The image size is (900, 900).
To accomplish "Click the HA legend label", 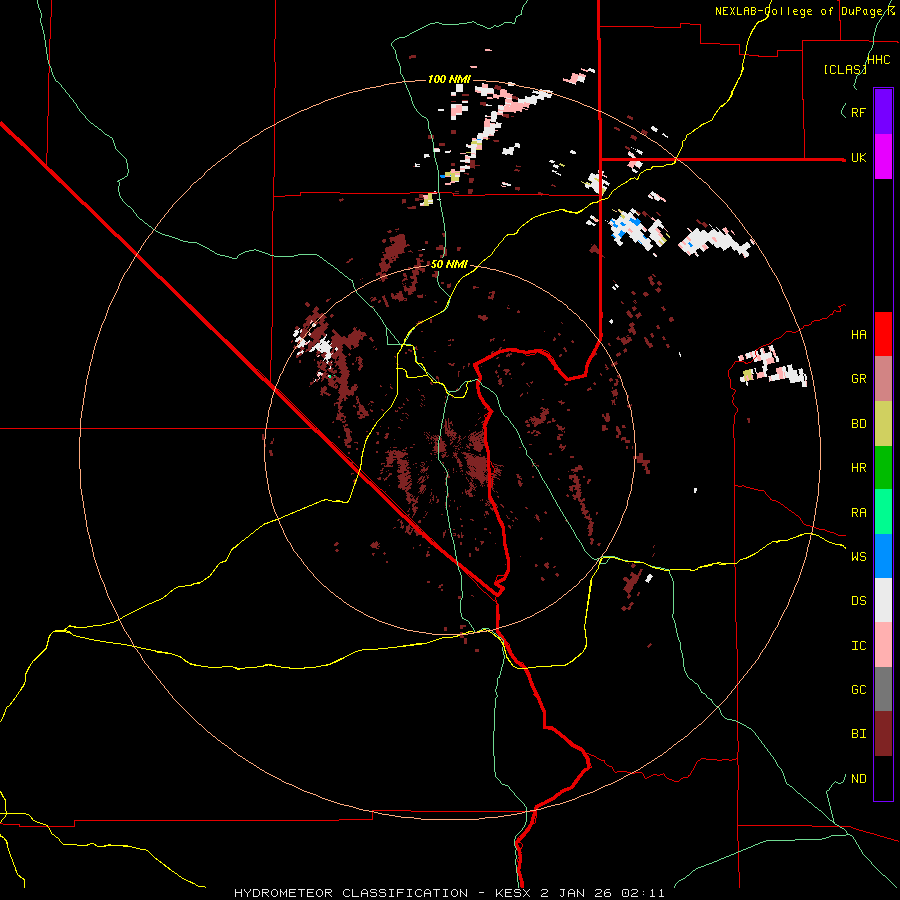I will coord(858,335).
